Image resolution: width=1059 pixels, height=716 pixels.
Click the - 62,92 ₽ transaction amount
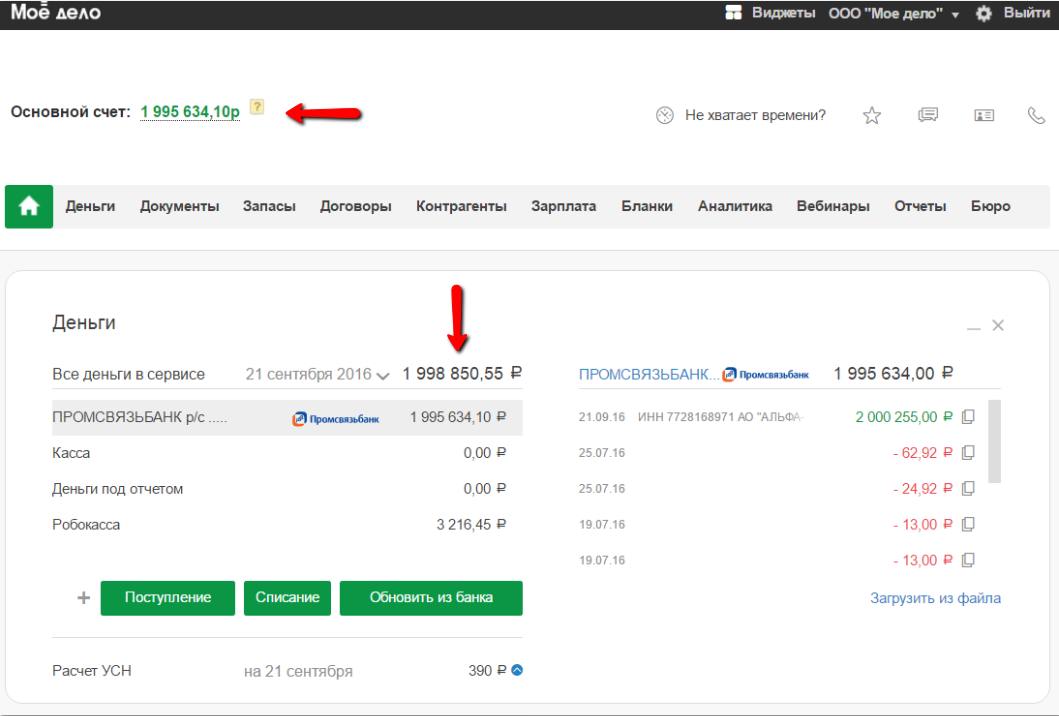pos(923,453)
